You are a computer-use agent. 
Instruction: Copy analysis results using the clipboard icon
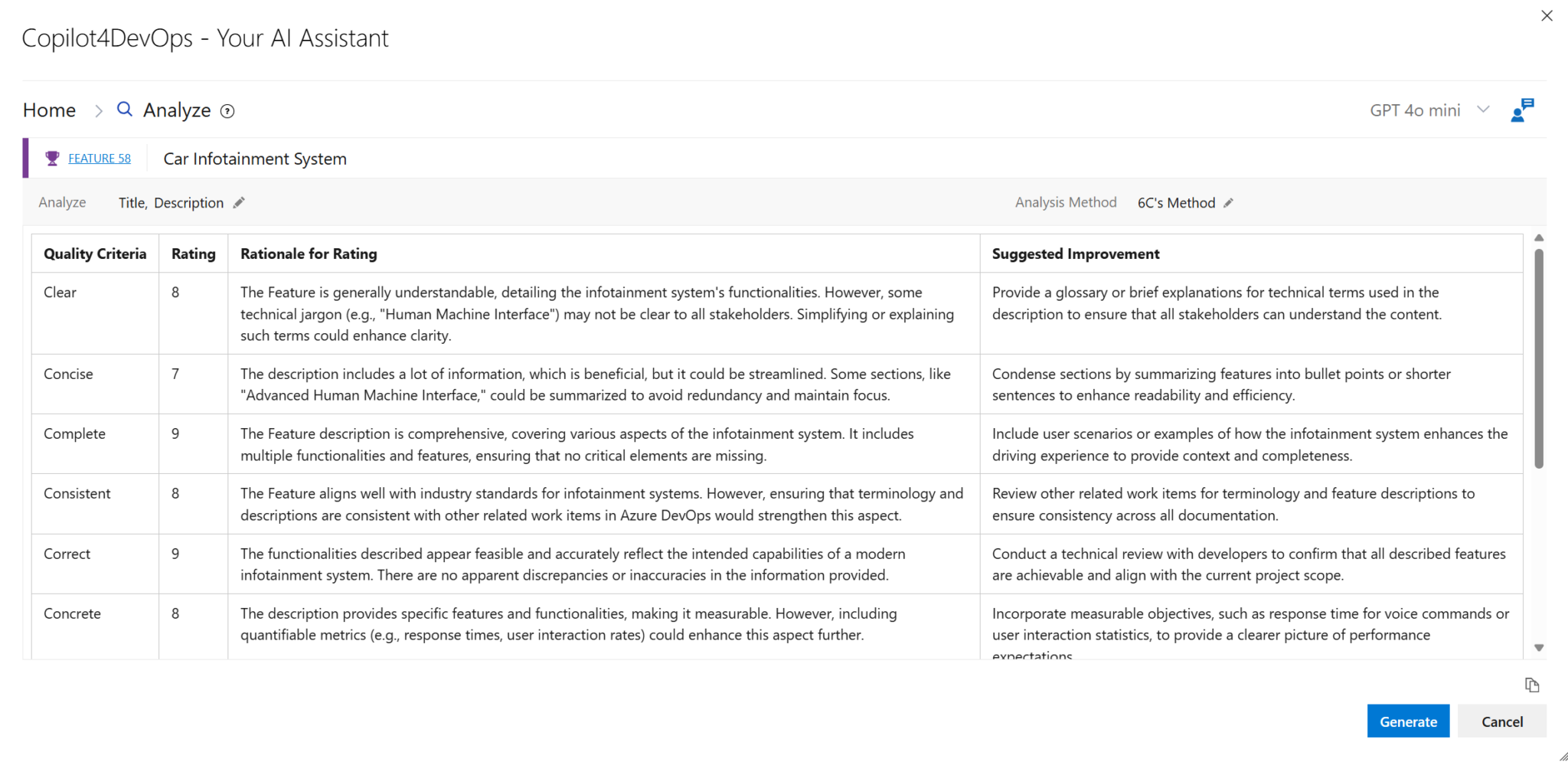[1532, 684]
